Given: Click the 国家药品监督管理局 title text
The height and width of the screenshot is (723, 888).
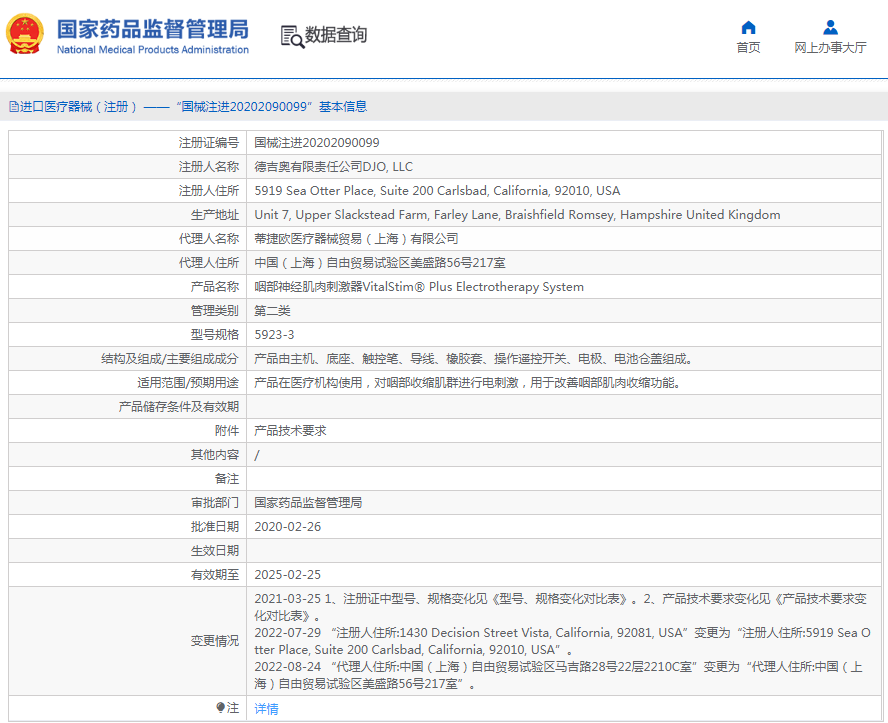Looking at the screenshot, I should tap(152, 29).
